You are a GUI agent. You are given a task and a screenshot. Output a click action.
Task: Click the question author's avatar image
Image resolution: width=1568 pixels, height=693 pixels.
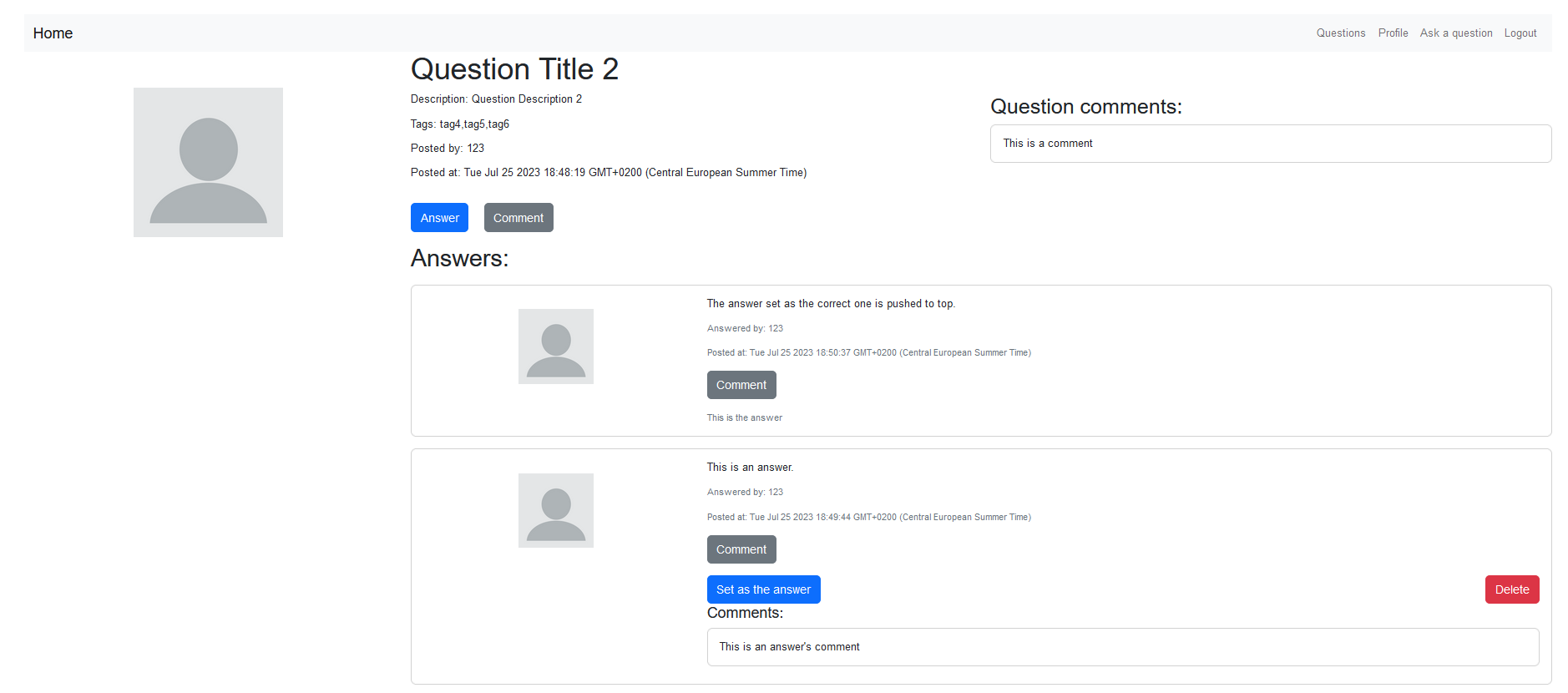click(x=208, y=162)
